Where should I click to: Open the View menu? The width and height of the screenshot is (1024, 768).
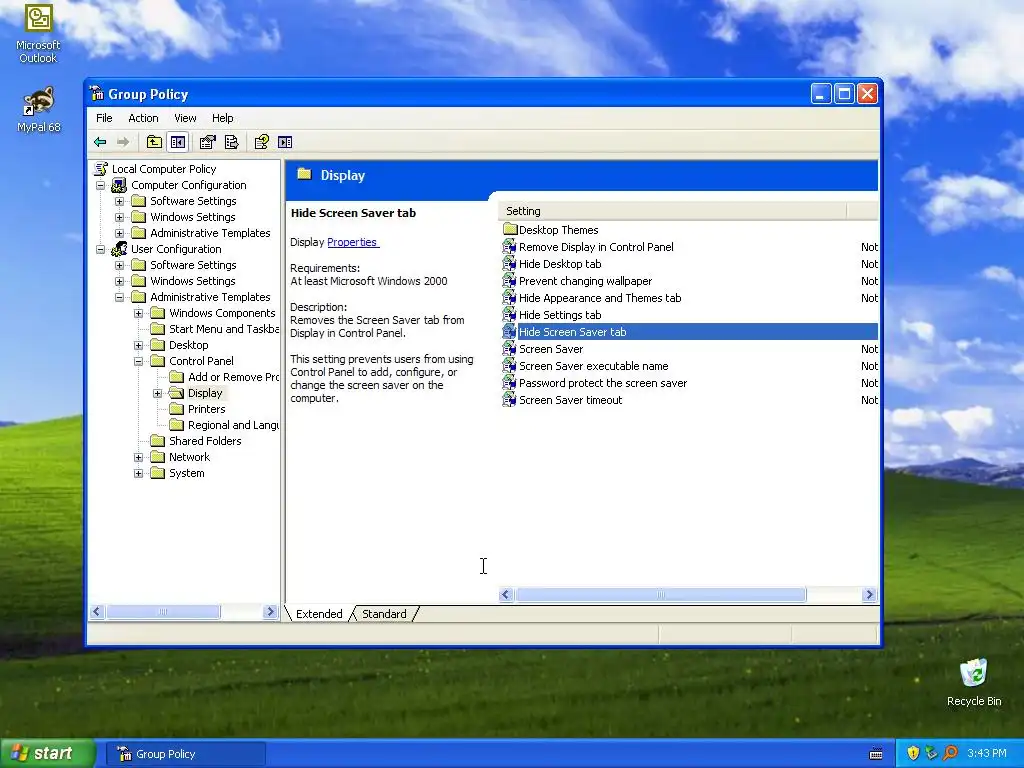pyautogui.click(x=185, y=118)
